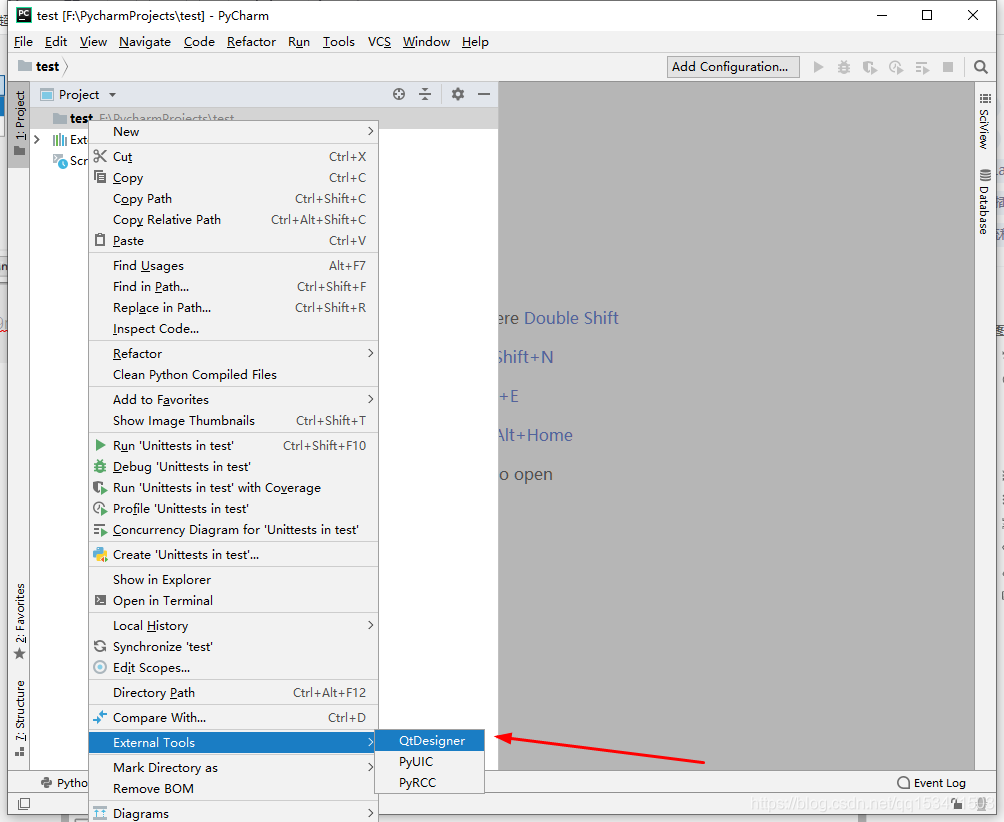Screen dimensions: 1004x822
Task: Hide the Project panel with minus icon
Action: [484, 94]
